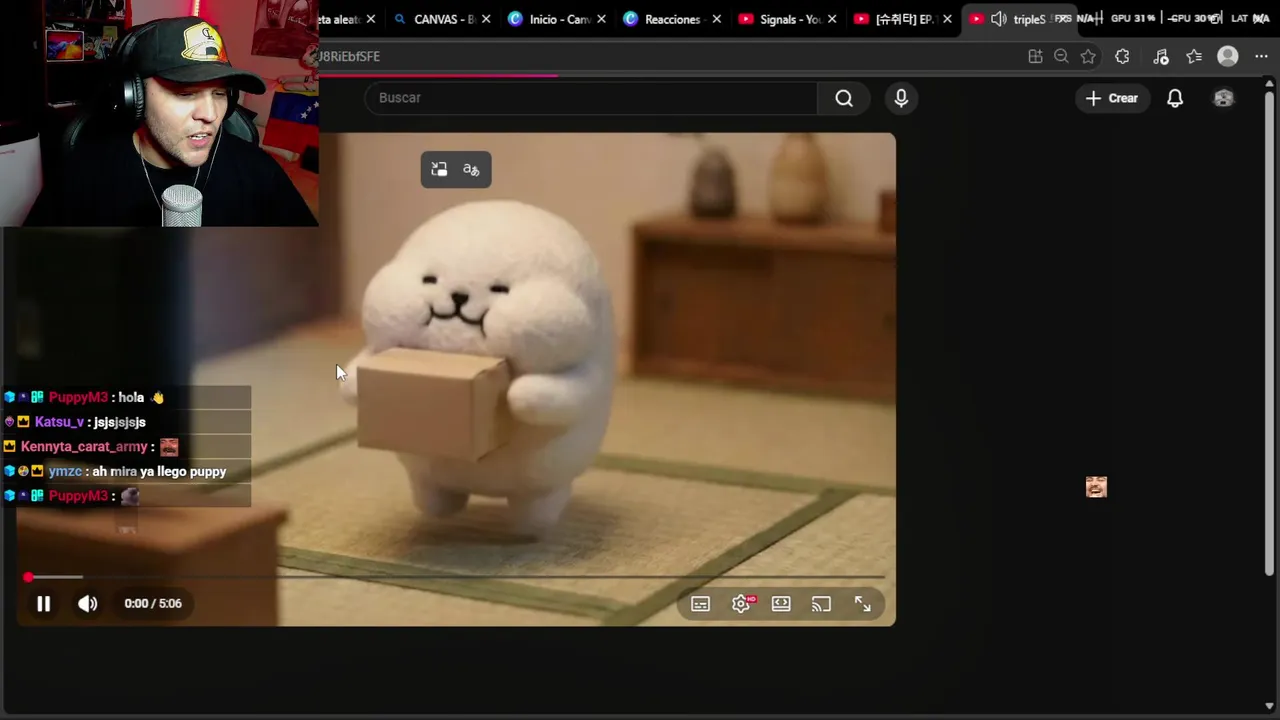Pause the YouTube video
Viewport: 1280px width, 720px height.
pos(43,604)
